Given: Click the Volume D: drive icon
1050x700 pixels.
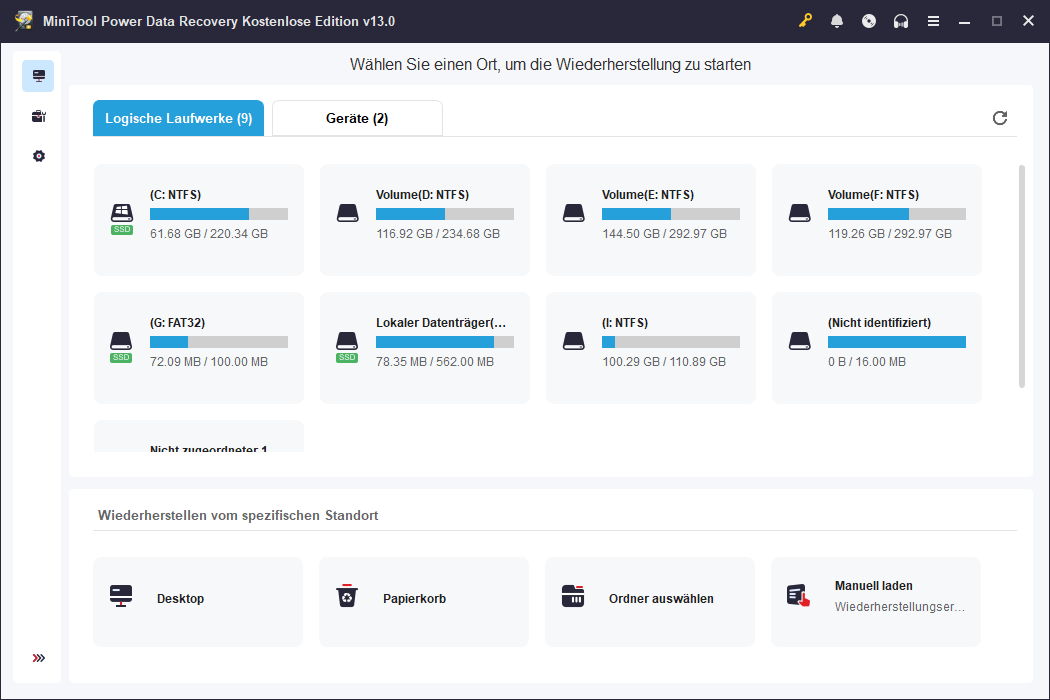Looking at the screenshot, I should pos(348,214).
